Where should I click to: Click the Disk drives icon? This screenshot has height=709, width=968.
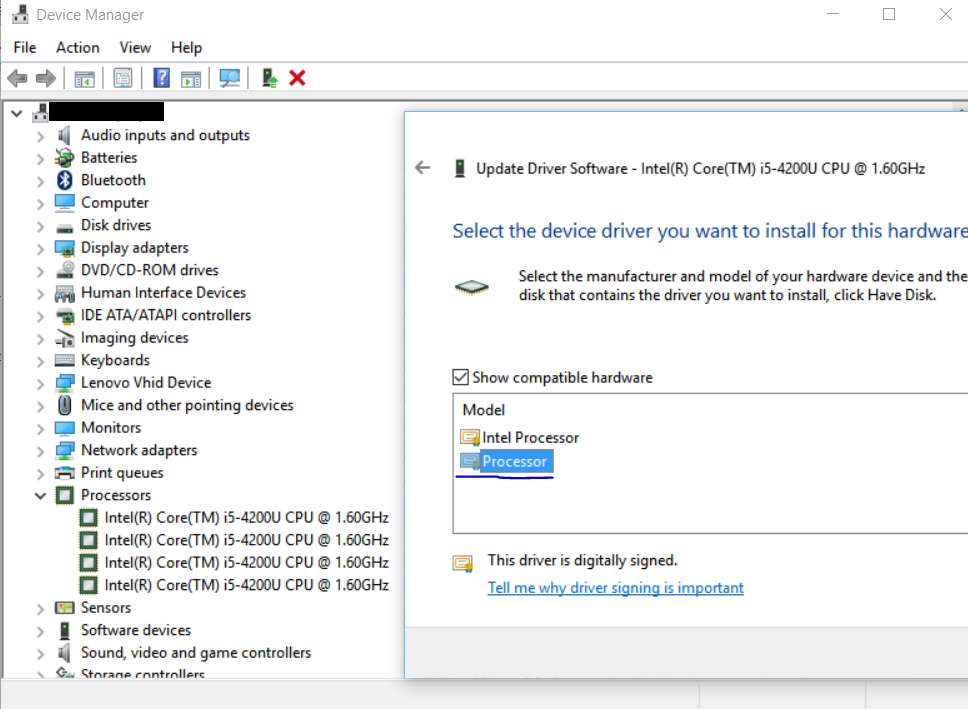pyautogui.click(x=64, y=228)
